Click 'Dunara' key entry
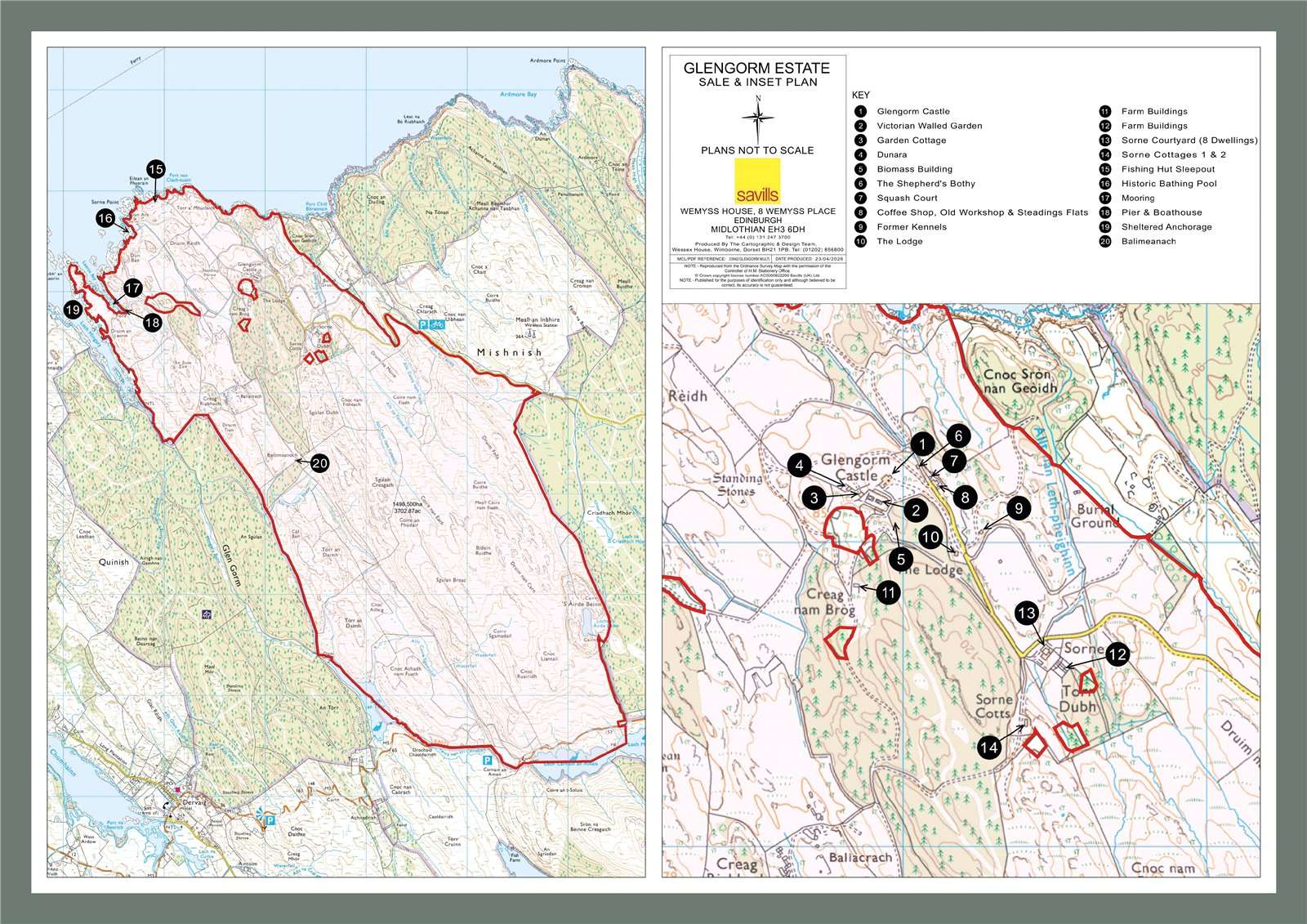 coord(892,154)
